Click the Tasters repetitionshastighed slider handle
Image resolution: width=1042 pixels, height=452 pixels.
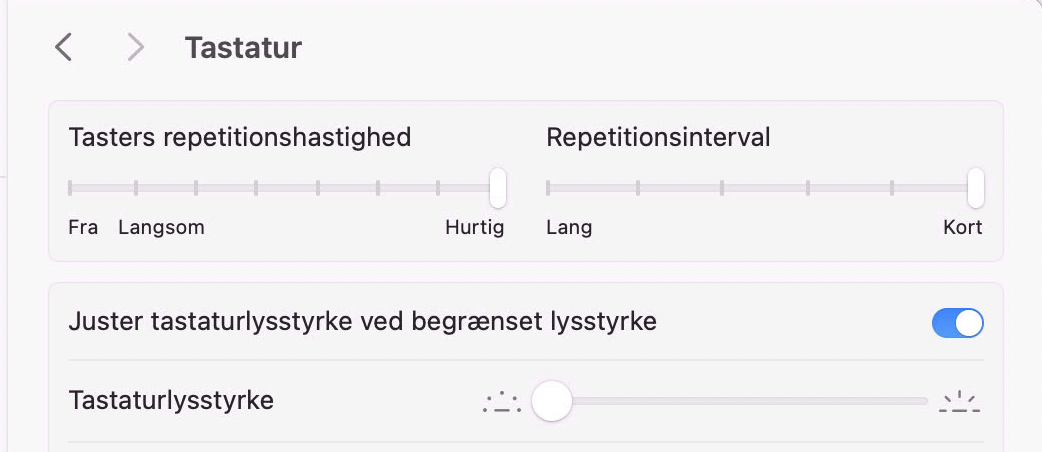(497, 187)
